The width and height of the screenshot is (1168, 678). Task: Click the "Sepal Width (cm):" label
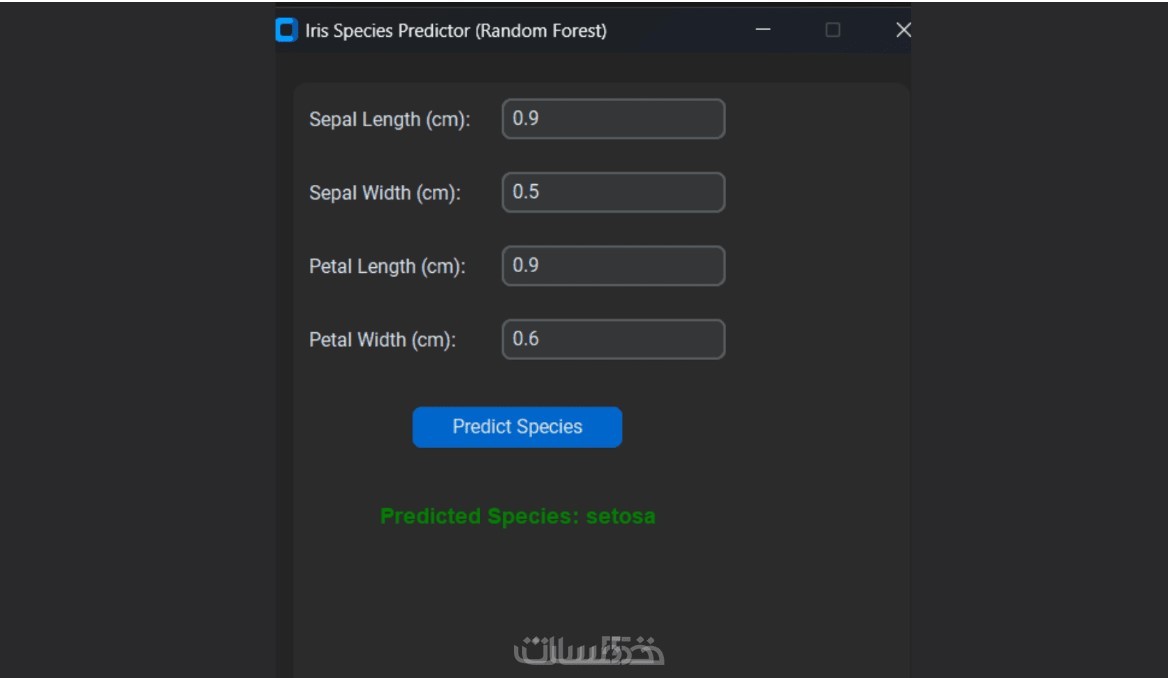(x=385, y=193)
